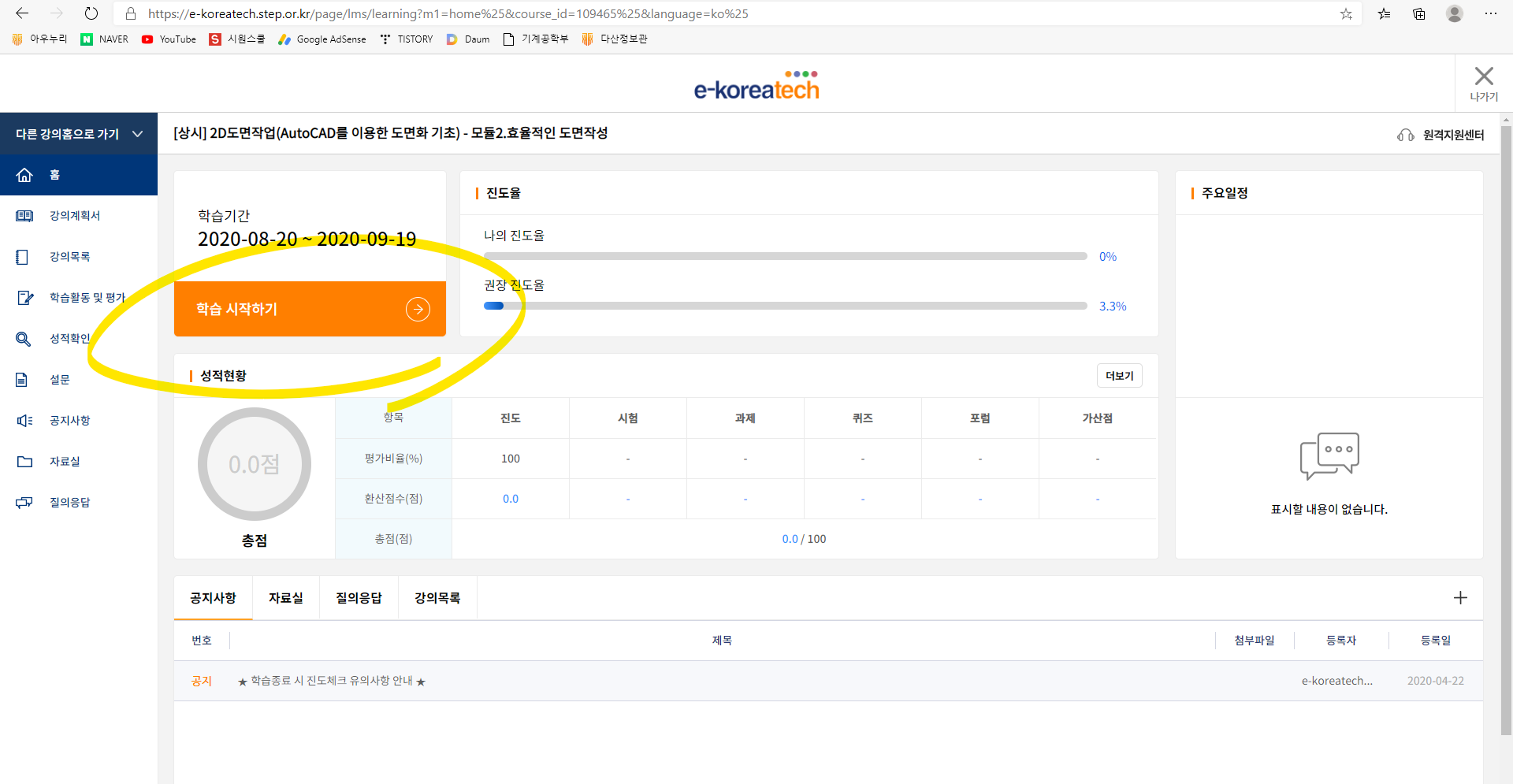Select the 질의응답 tab
Screen dimensions: 1513x784
click(x=359, y=598)
